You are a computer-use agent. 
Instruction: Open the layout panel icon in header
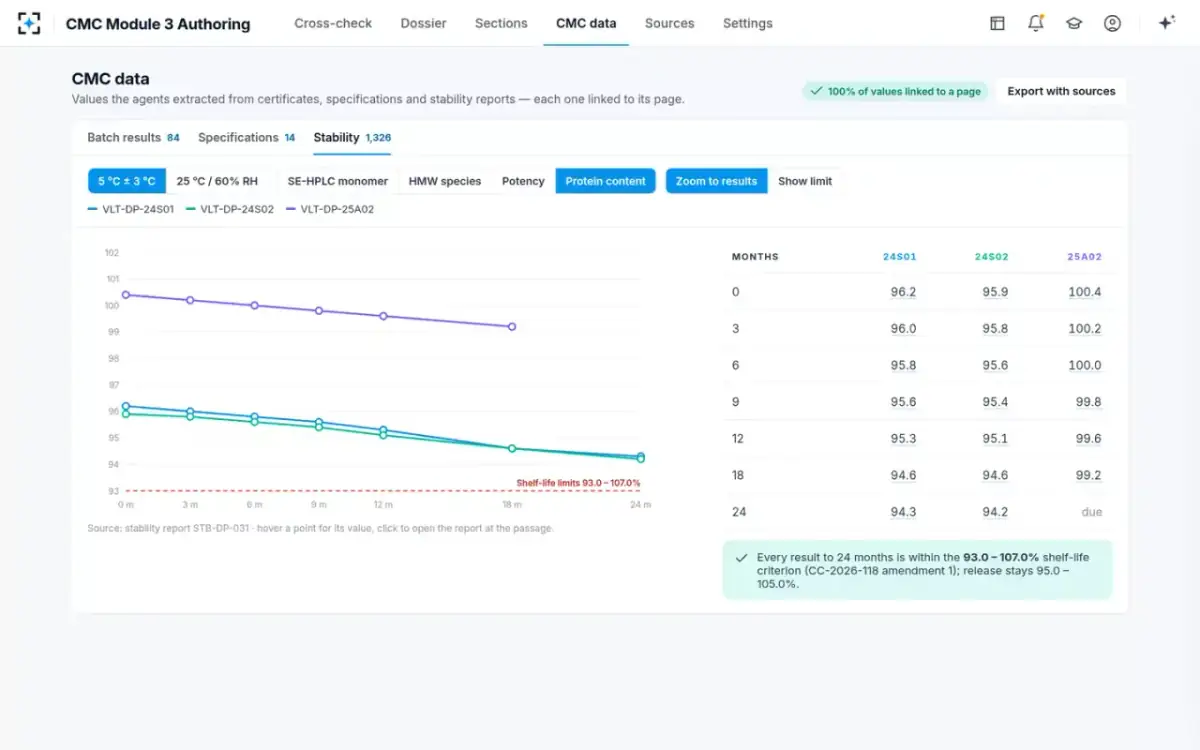point(997,23)
